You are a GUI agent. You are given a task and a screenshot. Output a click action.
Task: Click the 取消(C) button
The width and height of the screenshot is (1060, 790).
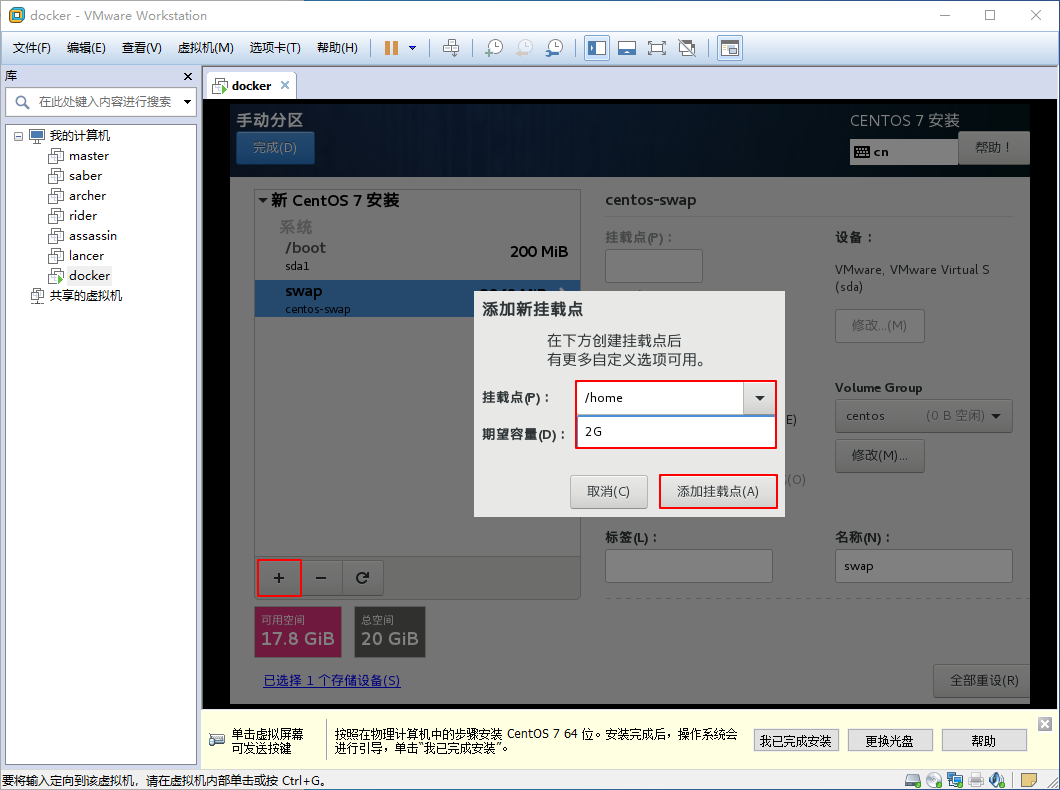pos(608,491)
